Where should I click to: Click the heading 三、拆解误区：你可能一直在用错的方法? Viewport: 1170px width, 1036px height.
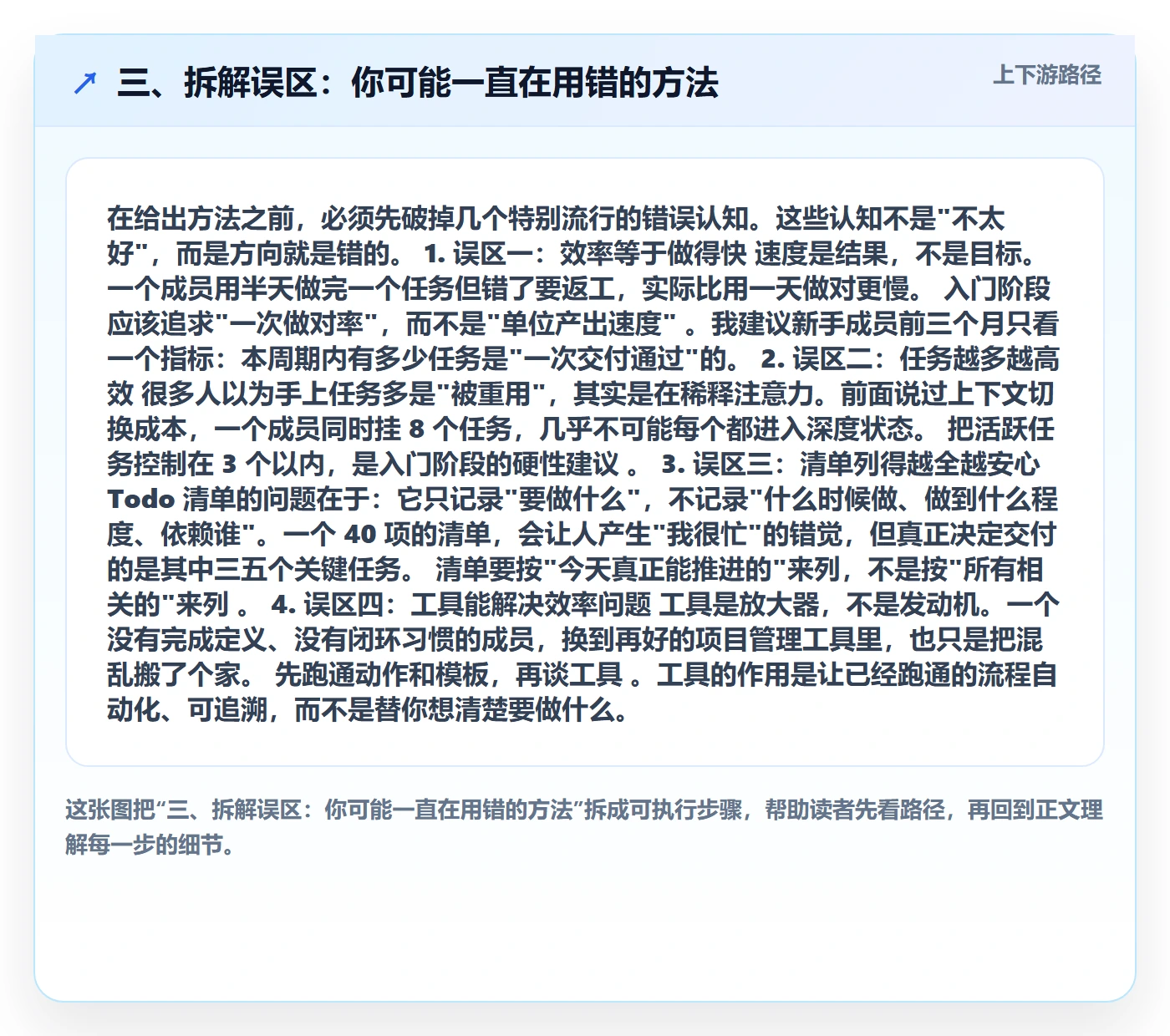[418, 83]
